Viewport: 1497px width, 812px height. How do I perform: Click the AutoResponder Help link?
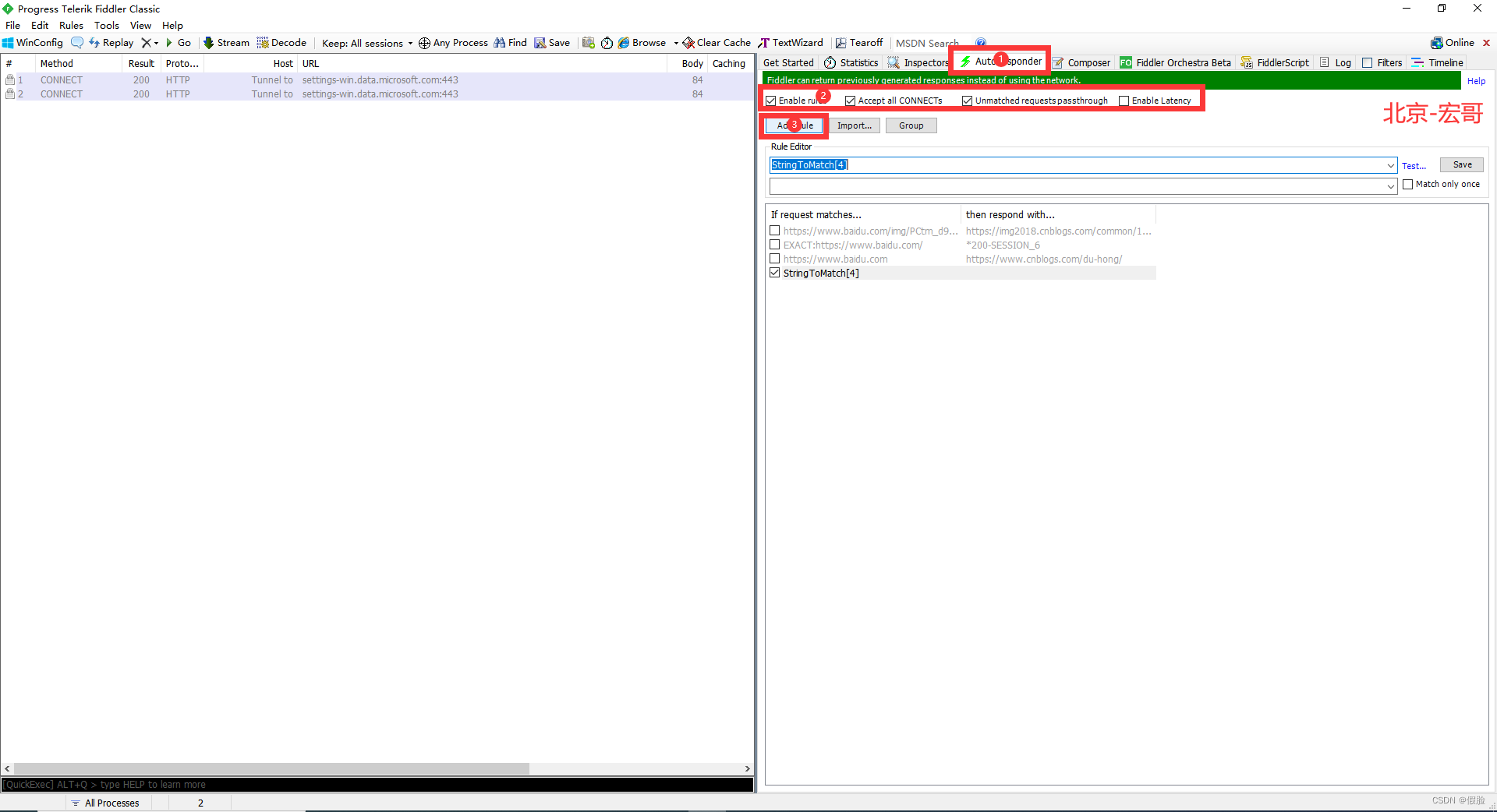click(1476, 81)
